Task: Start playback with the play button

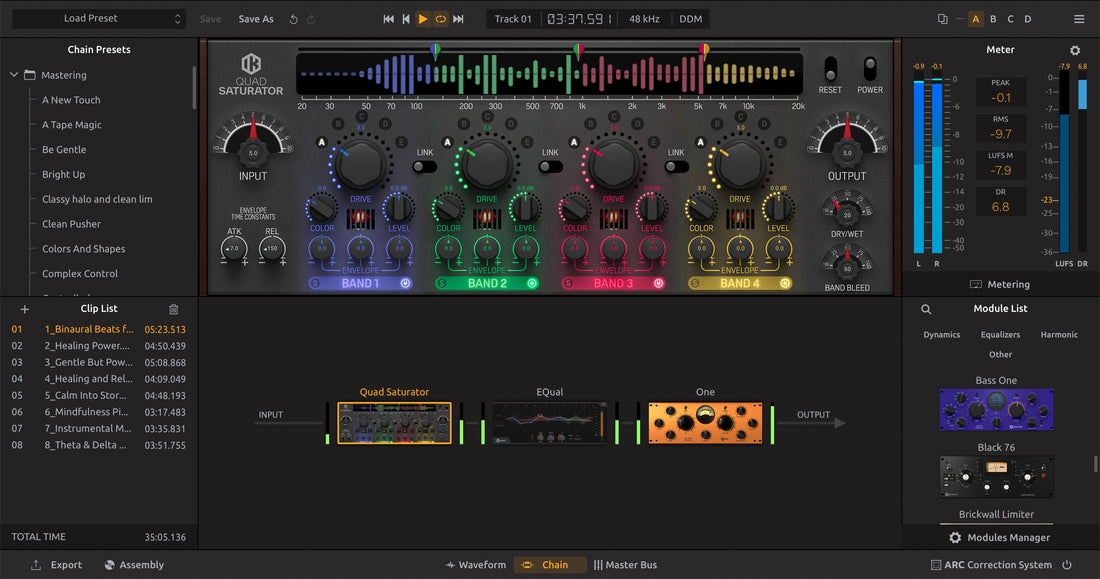Action: (x=422, y=19)
